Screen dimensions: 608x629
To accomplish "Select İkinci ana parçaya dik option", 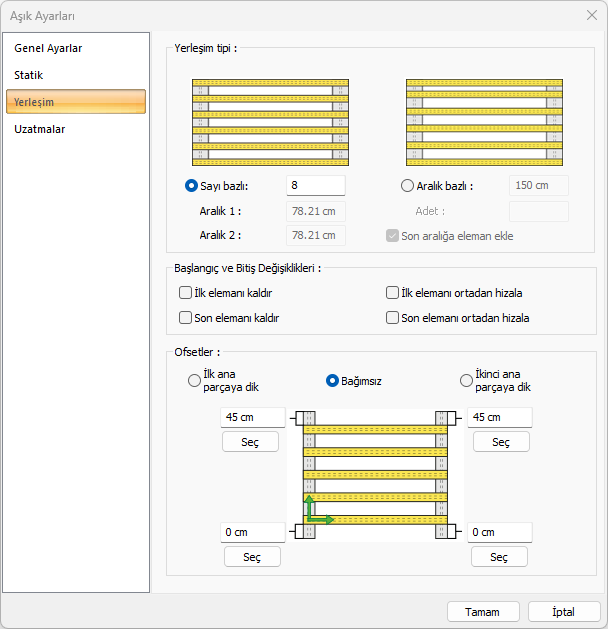I will pos(466,381).
